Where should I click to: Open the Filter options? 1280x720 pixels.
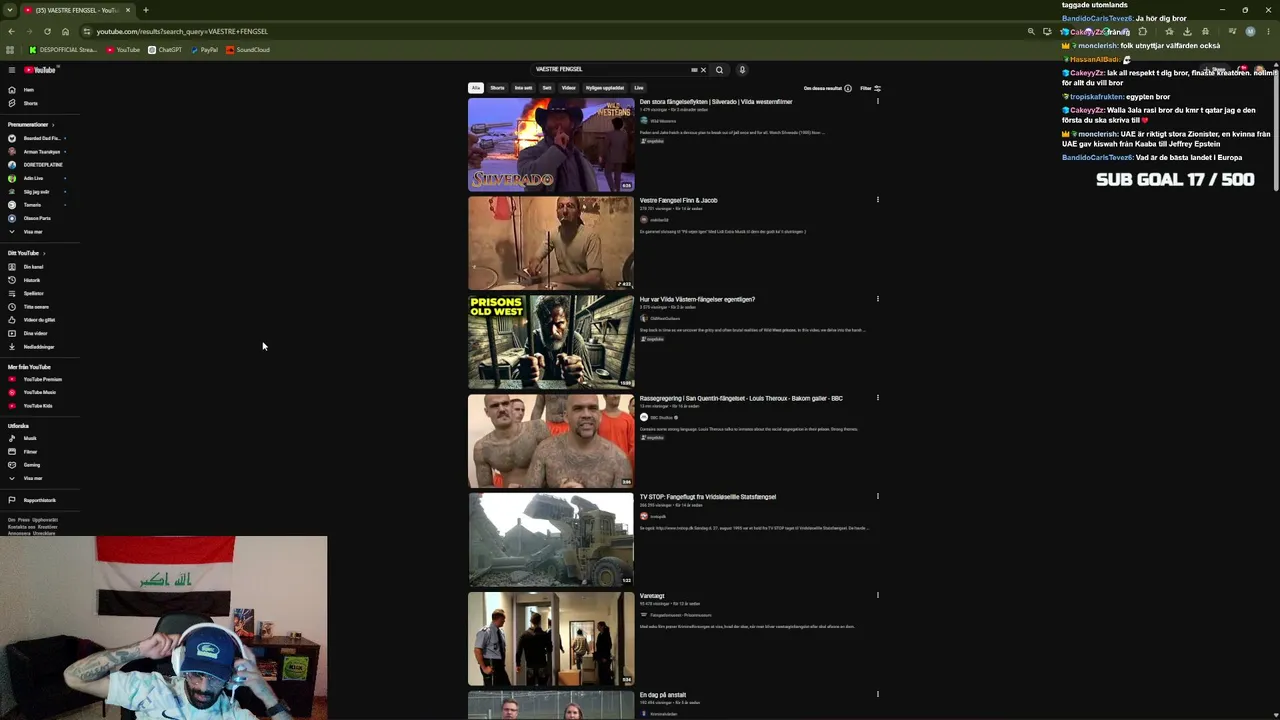[870, 88]
